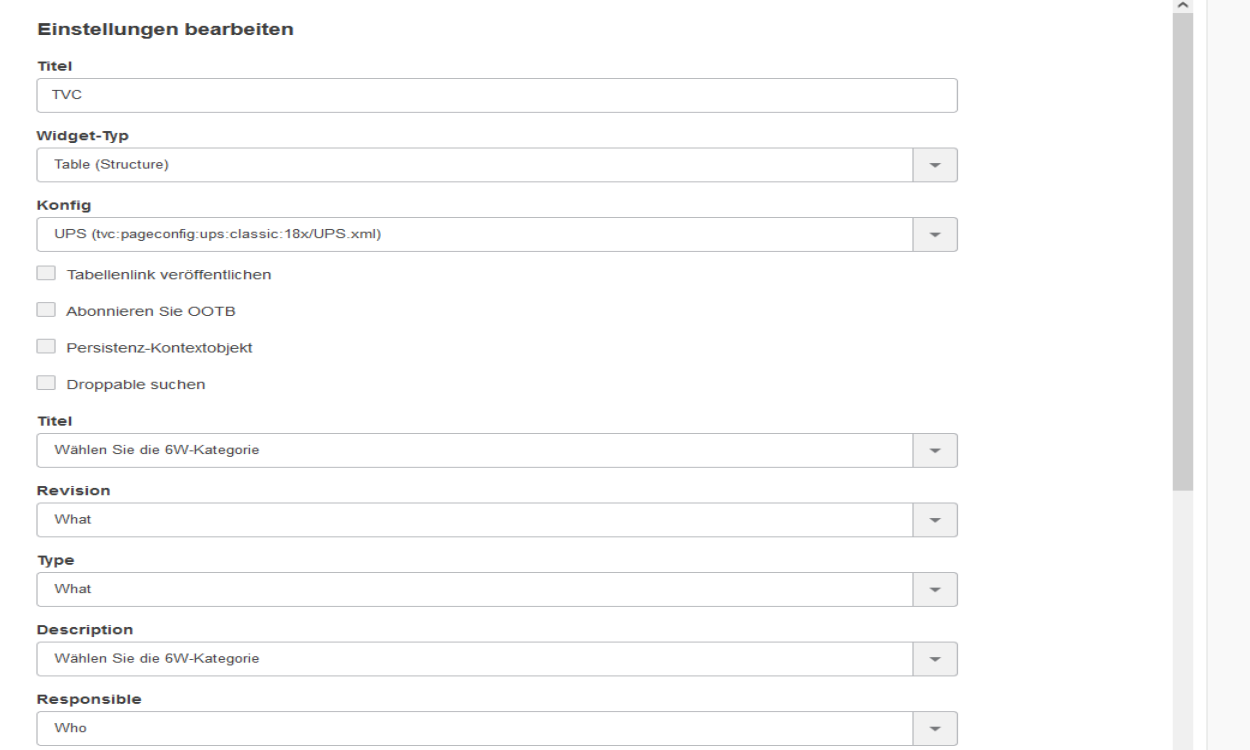Viewport: 1250px width, 750px height.
Task: Open the Titel 6W-Kategorie dropdown
Action: [475, 450]
